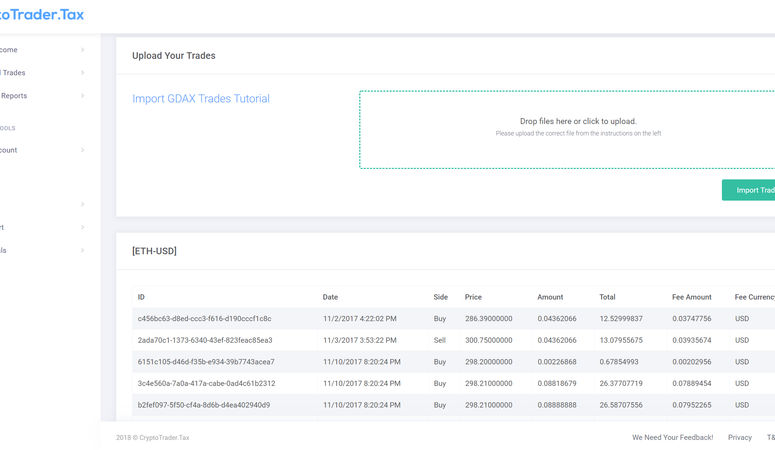Click the 2018 © CryptoTrader.Tax footer text
The image size is (775, 450).
click(153, 438)
